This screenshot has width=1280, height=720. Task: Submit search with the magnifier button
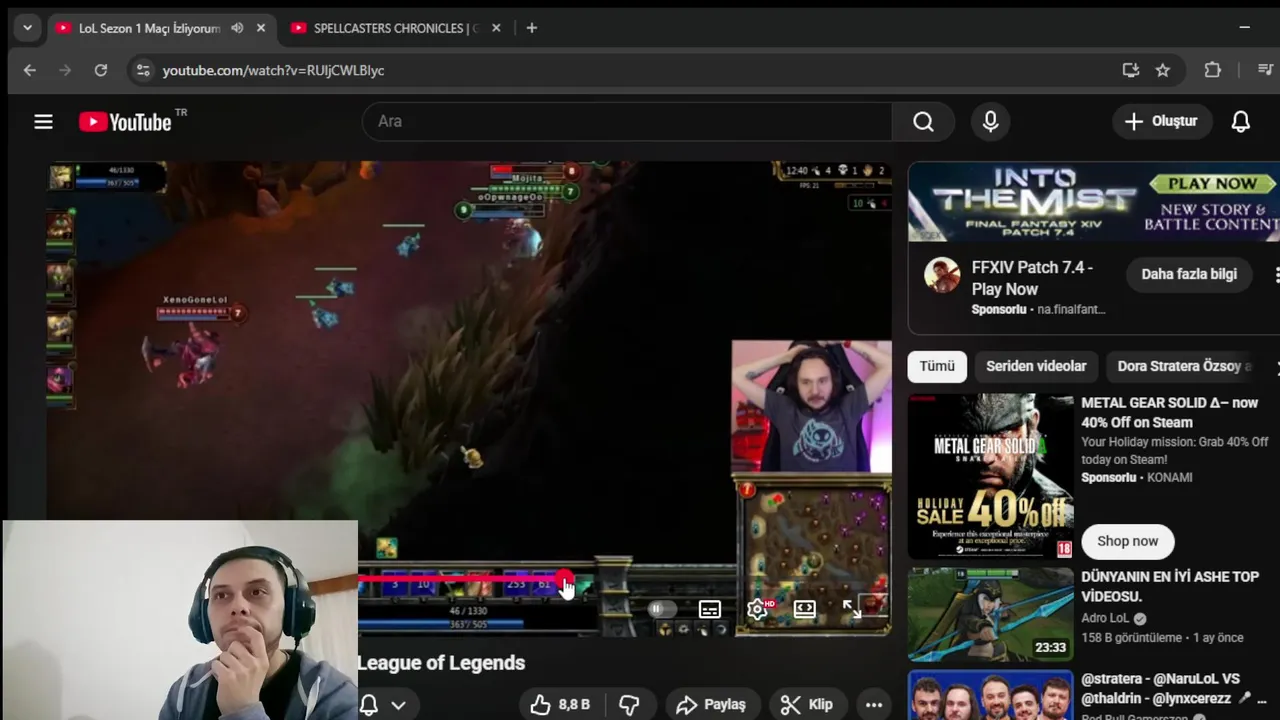(923, 121)
